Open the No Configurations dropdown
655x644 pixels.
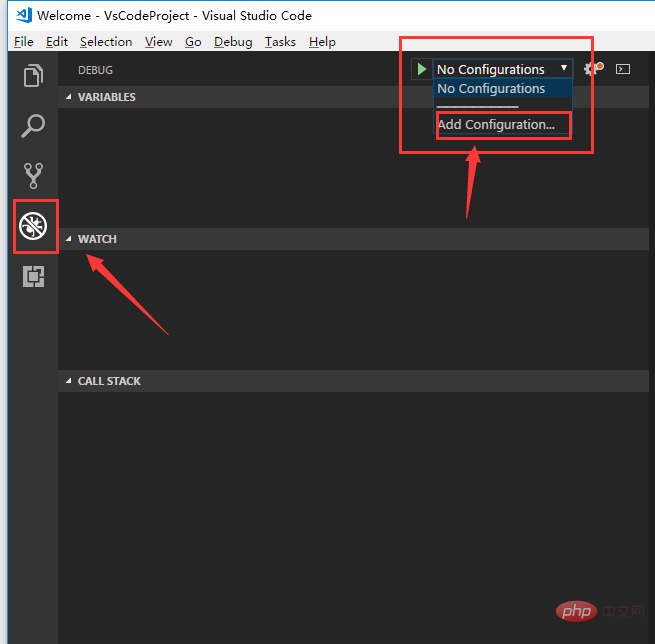coord(503,69)
